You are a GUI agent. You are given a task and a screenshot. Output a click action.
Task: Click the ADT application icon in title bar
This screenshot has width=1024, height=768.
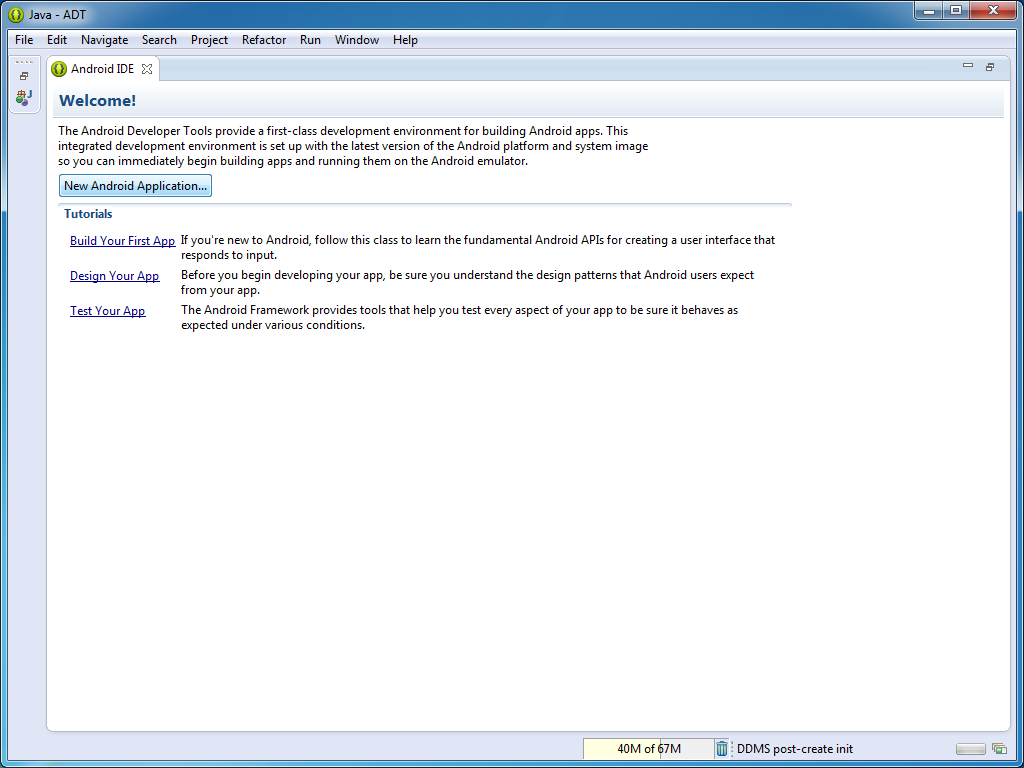pos(16,14)
